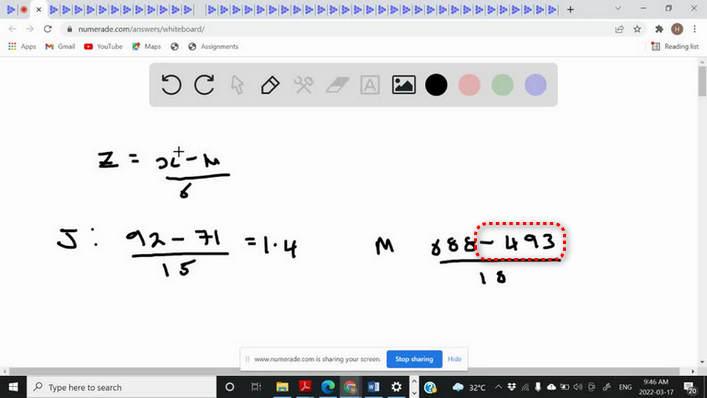Open Microsoft Edge from taskbar
707x398 pixels.
coord(328,387)
